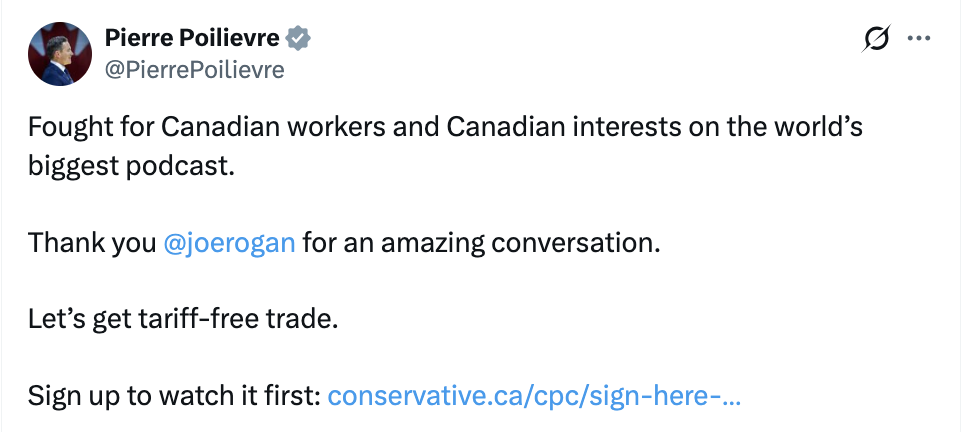Click the "Thank you" text
The height and width of the screenshot is (432, 962).
pyautogui.click(x=92, y=242)
